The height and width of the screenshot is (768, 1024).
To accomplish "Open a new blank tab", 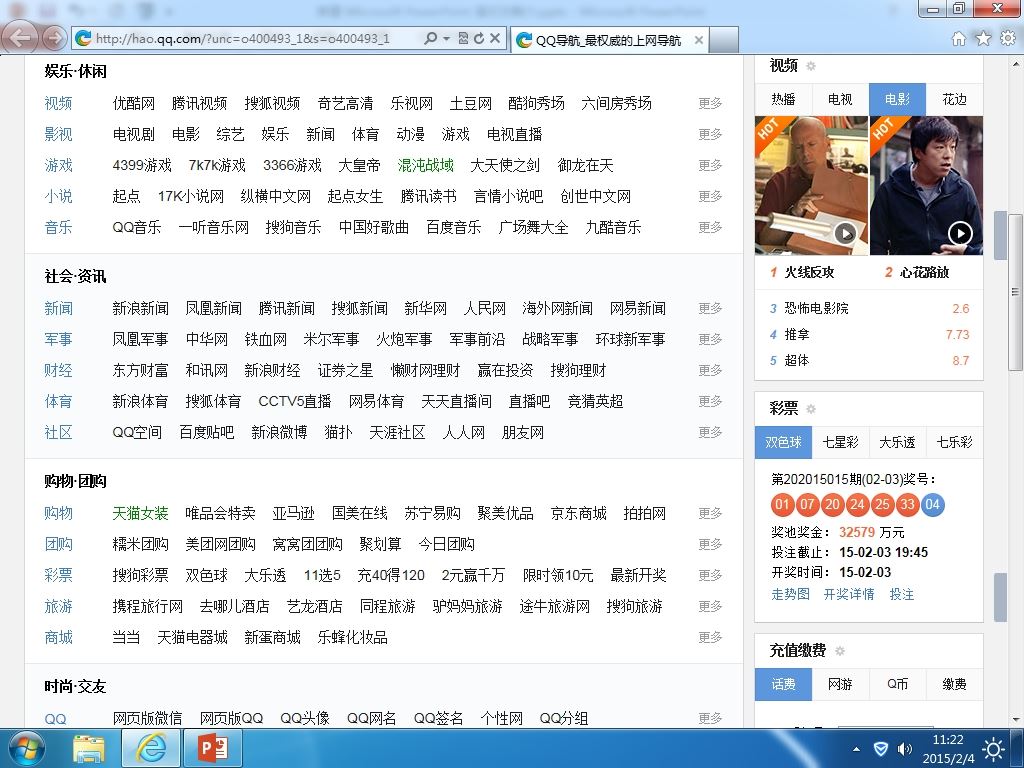I will coord(724,40).
